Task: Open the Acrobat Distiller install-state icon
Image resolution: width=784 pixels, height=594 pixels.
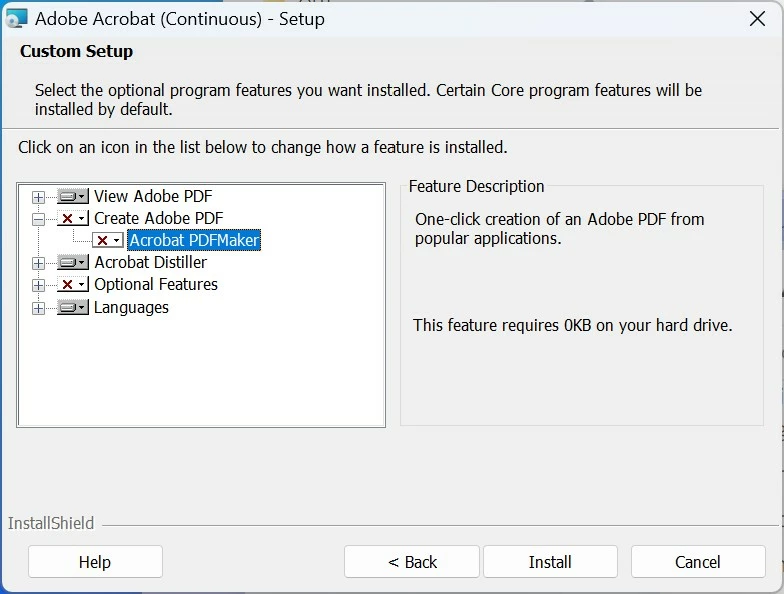Action: [73, 262]
